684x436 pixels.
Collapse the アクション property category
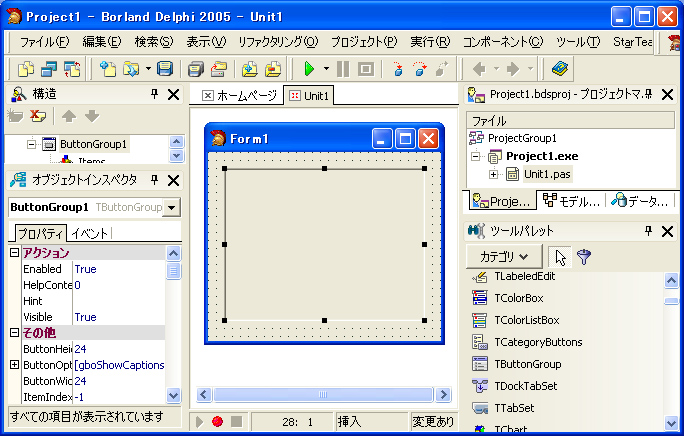[x=14, y=252]
